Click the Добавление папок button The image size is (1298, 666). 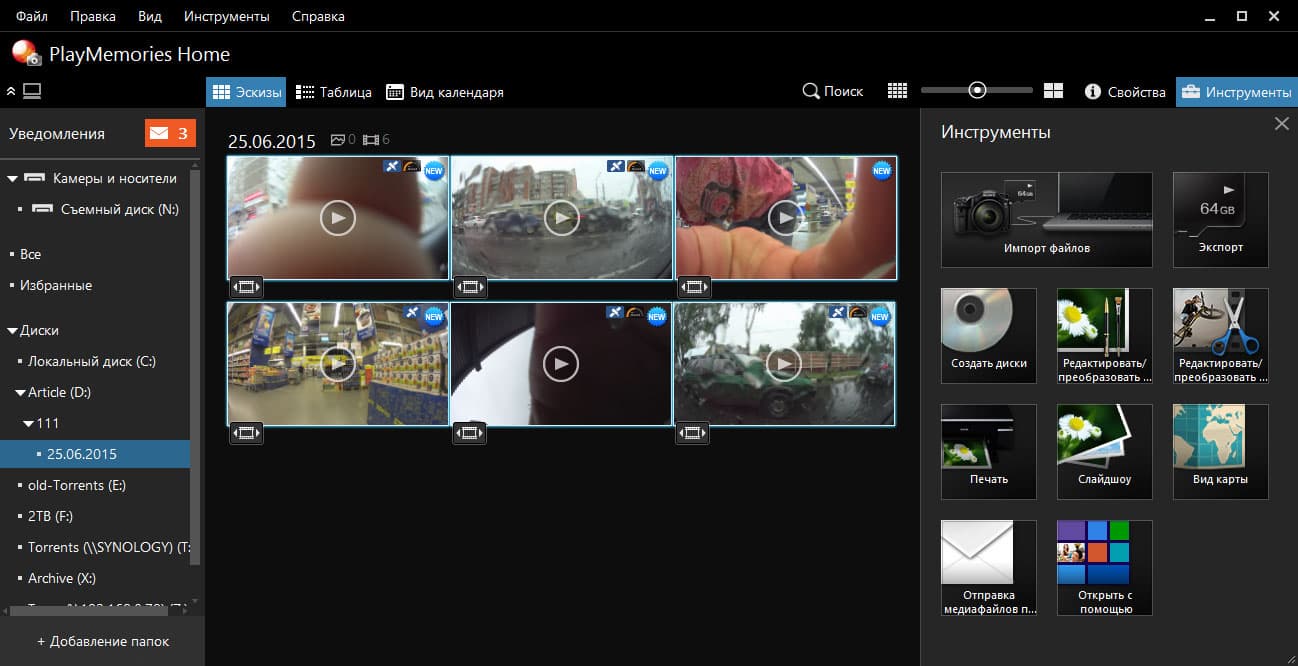(103, 641)
